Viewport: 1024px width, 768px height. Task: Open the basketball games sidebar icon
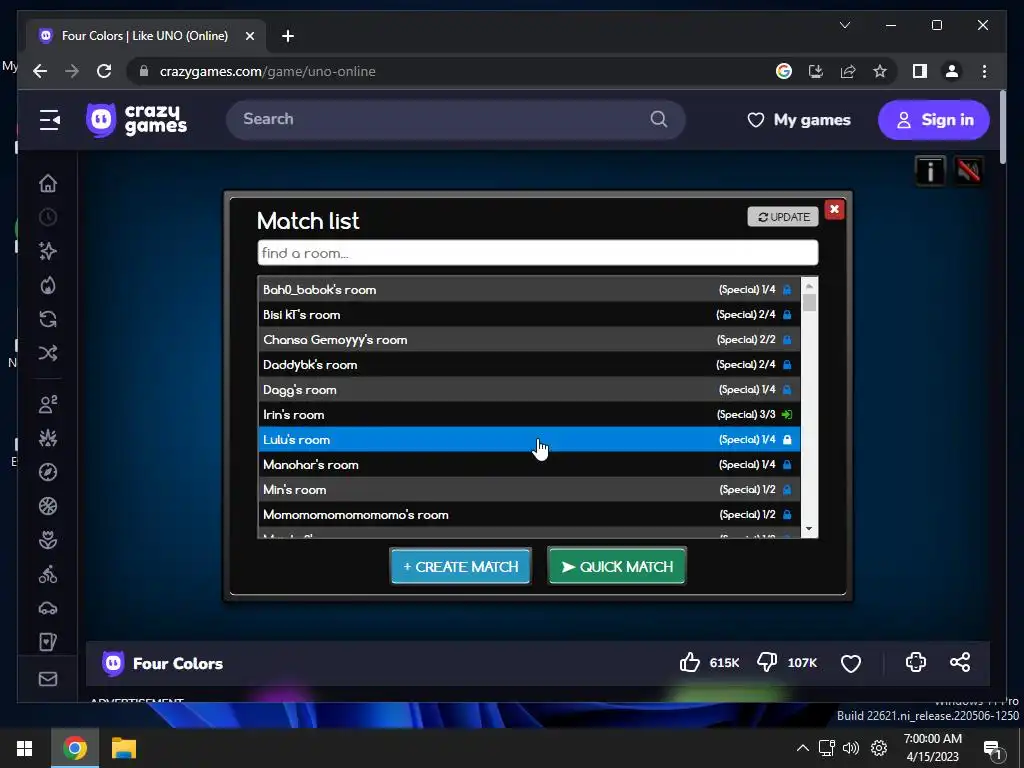48,506
